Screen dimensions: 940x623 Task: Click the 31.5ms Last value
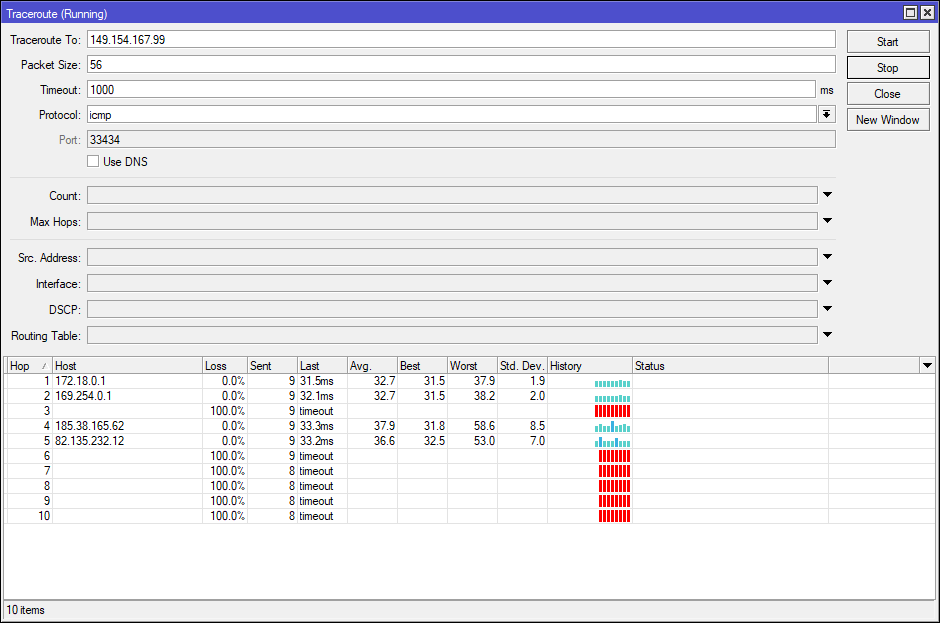(317, 381)
